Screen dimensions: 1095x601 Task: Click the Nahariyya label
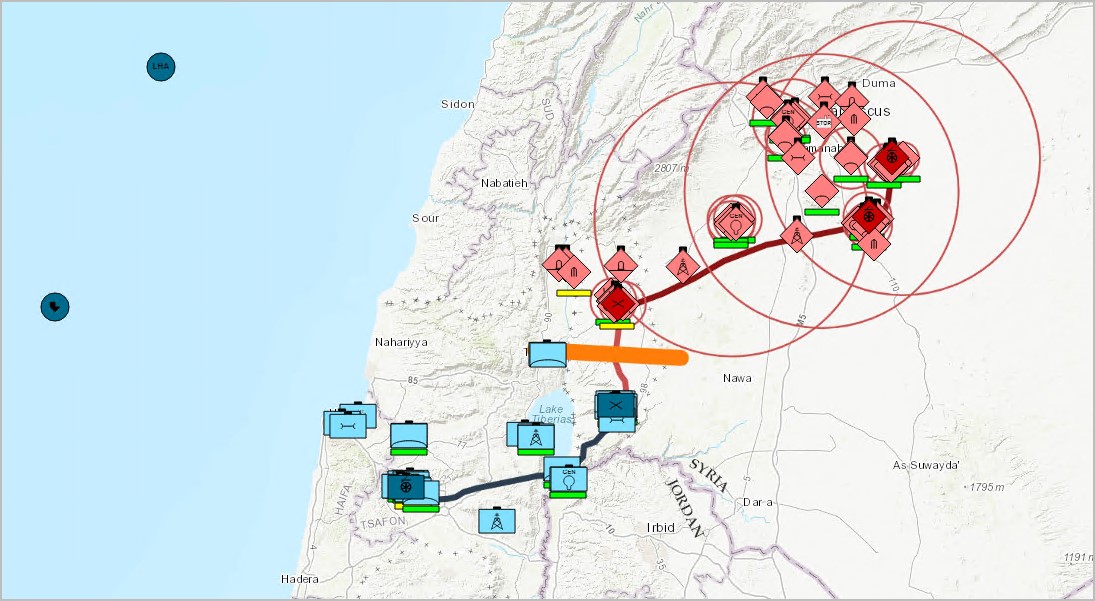[x=402, y=342]
